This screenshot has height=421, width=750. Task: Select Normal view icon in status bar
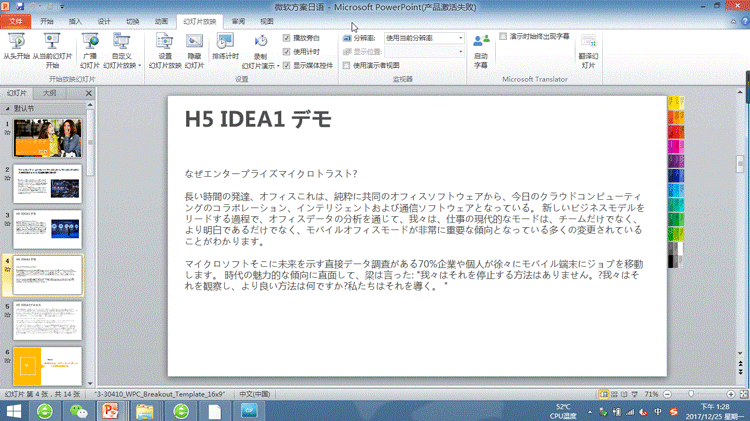point(604,394)
